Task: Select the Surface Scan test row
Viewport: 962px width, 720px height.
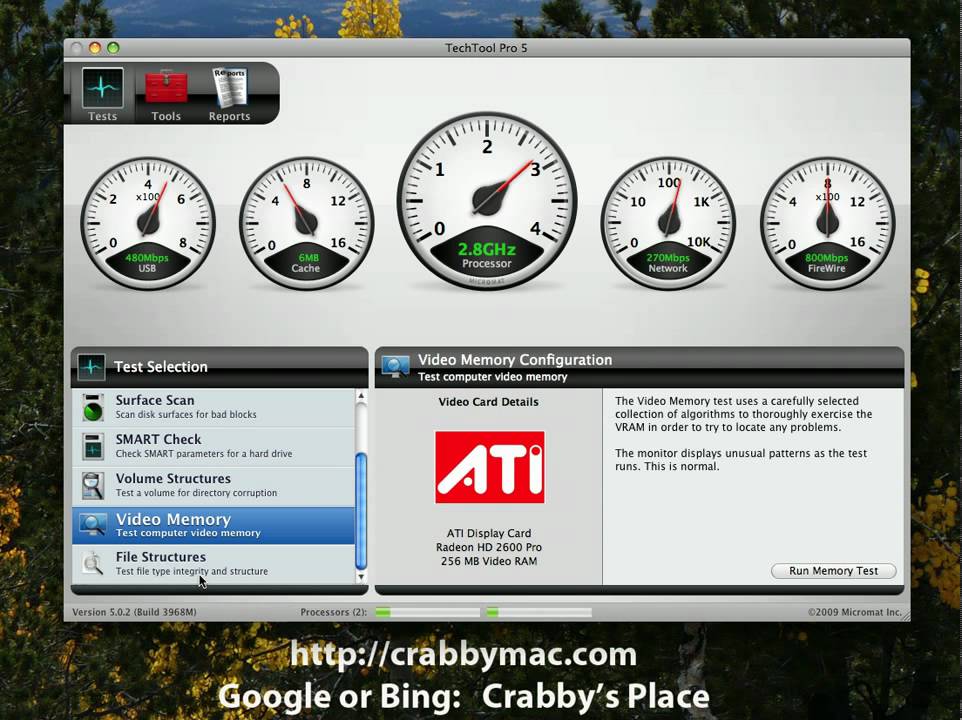Action: (214, 408)
